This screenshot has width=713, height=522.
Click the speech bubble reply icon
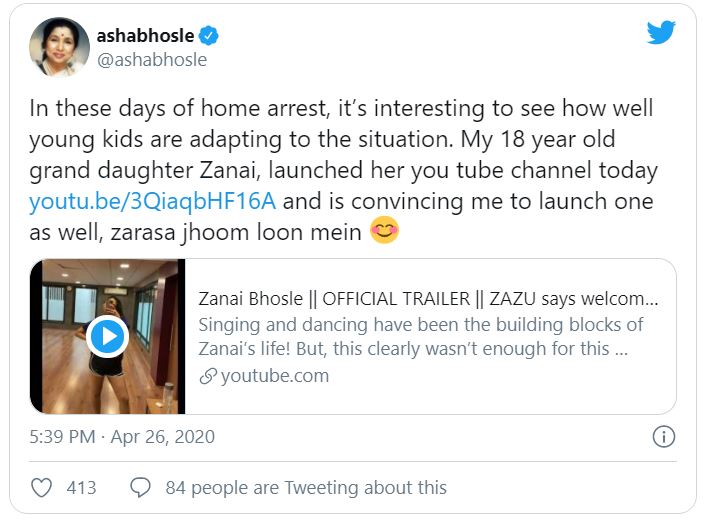click(141, 487)
